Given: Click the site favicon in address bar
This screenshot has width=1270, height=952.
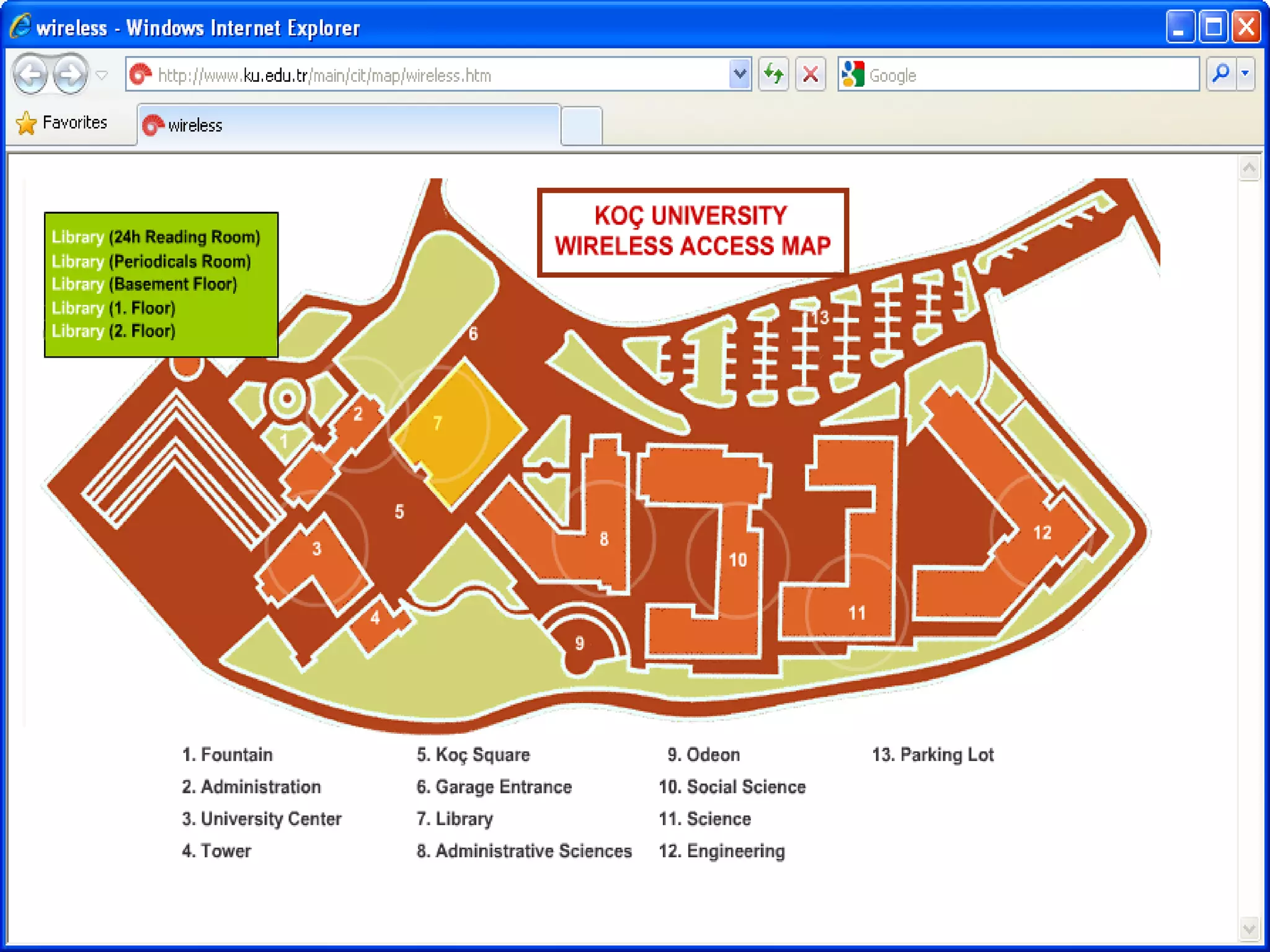Looking at the screenshot, I should 141,75.
